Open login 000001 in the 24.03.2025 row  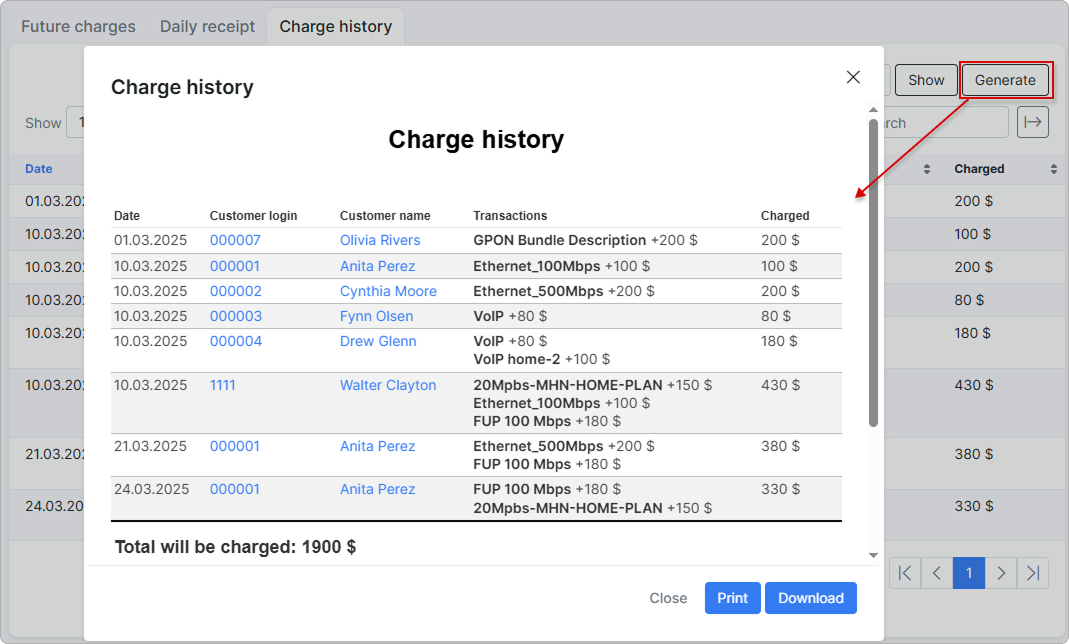(x=235, y=489)
